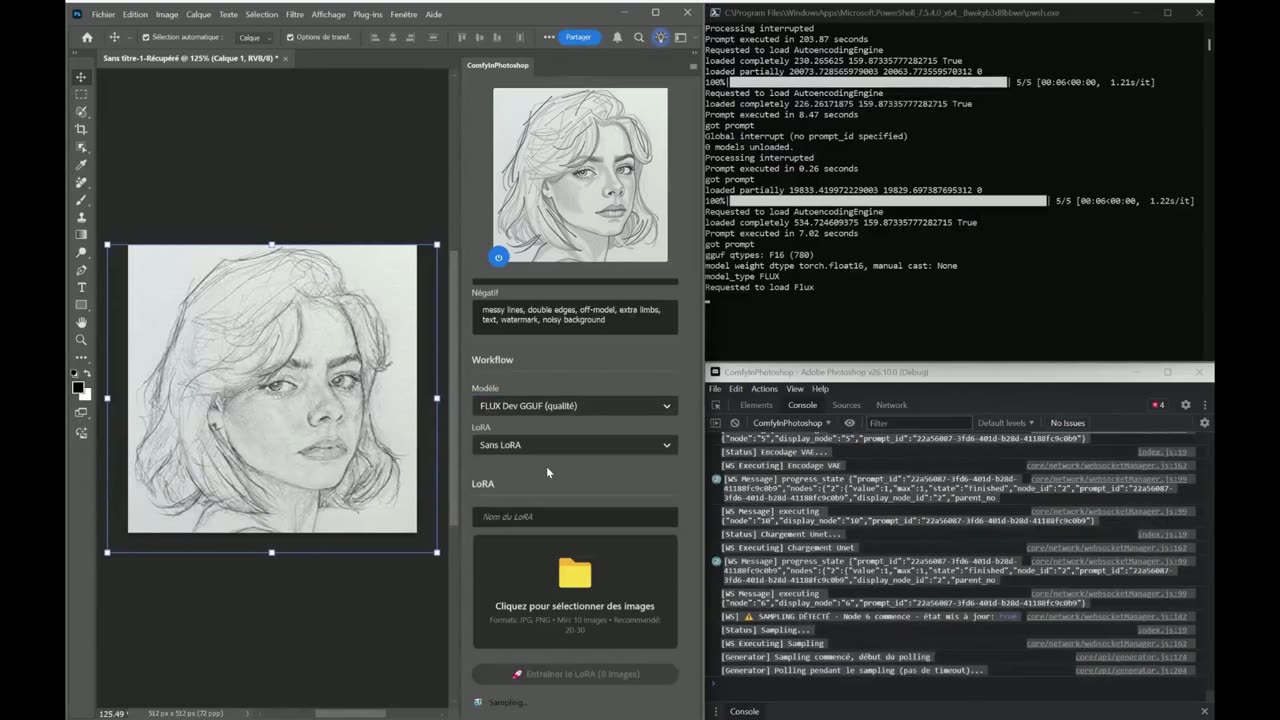This screenshot has width=1280, height=720.
Task: Select the Rectangular Marquee tool
Action: [x=81, y=94]
